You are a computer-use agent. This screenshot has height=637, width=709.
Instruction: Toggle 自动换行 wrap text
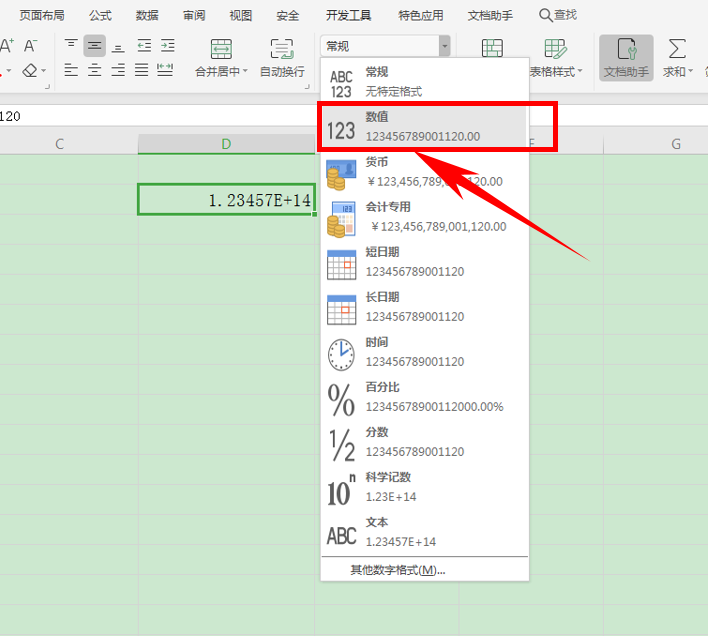(282, 58)
